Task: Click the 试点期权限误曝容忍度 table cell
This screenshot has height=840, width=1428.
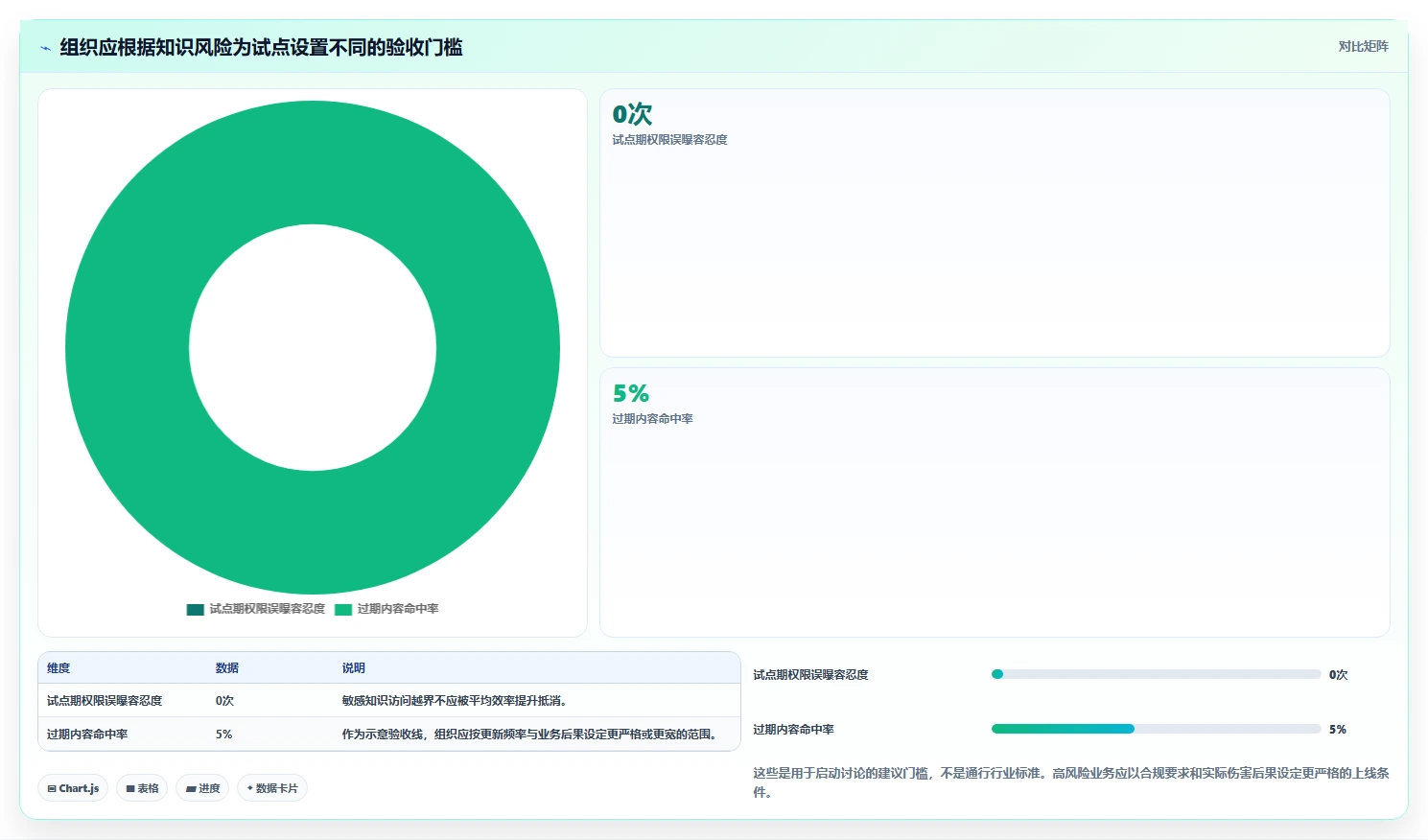Action: coord(105,701)
